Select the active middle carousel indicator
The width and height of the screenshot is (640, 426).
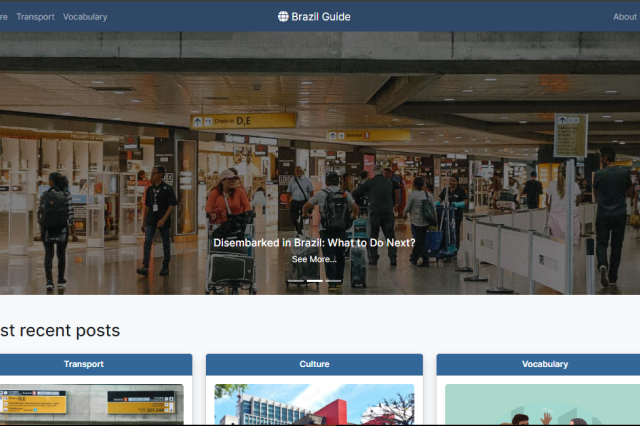click(x=315, y=281)
